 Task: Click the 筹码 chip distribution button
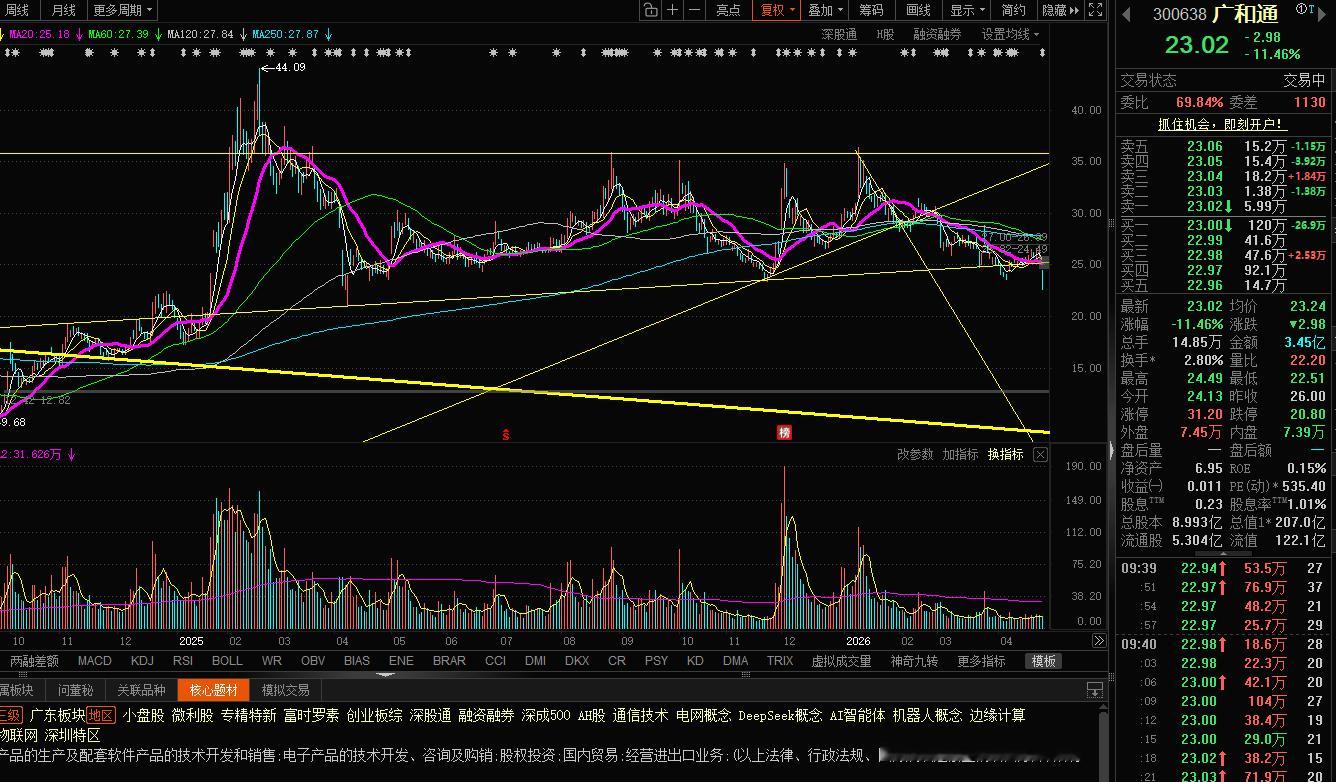pyautogui.click(x=871, y=10)
